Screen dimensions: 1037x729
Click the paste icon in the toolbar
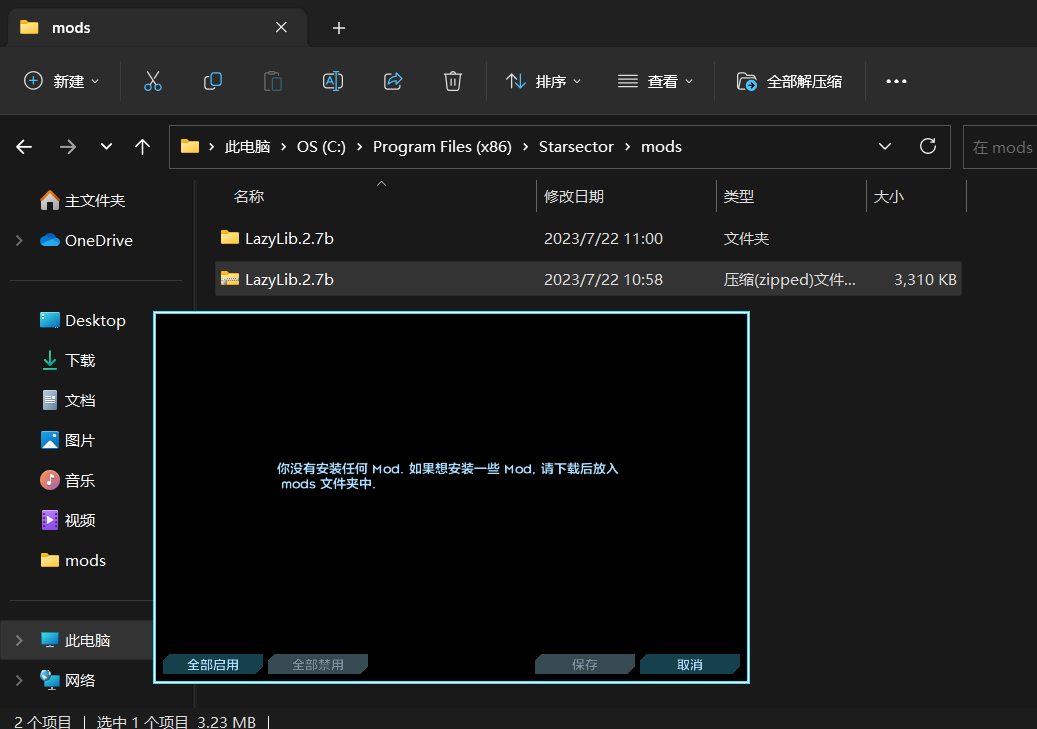[x=272, y=81]
